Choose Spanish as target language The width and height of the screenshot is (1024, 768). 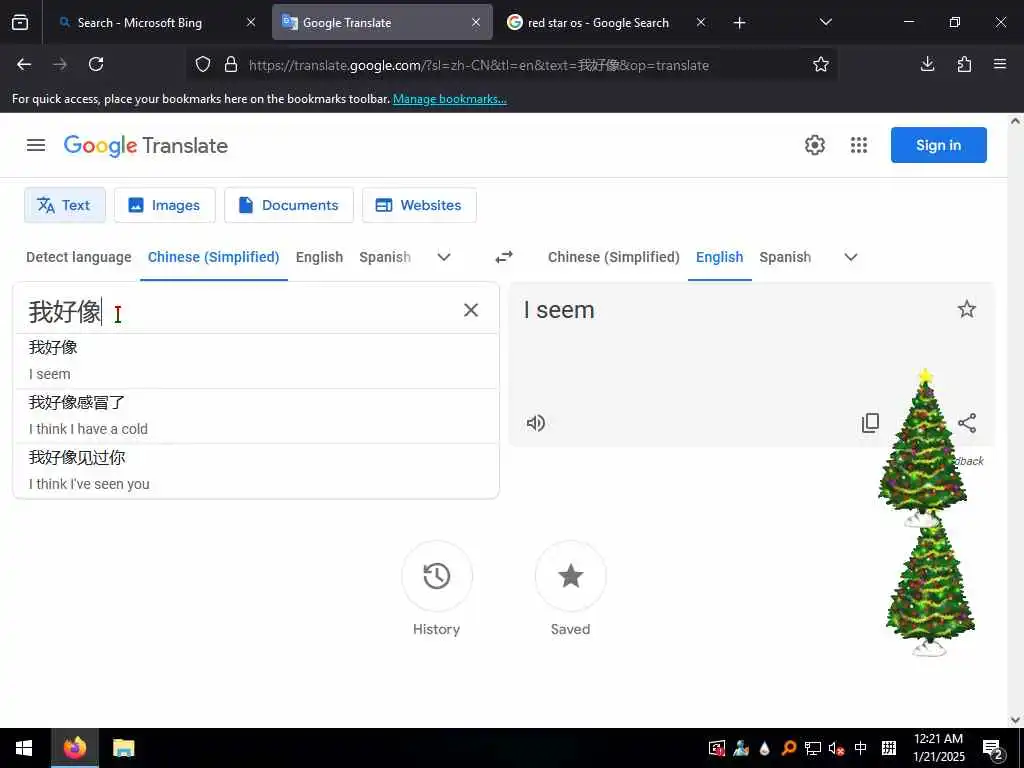pyautogui.click(x=785, y=257)
